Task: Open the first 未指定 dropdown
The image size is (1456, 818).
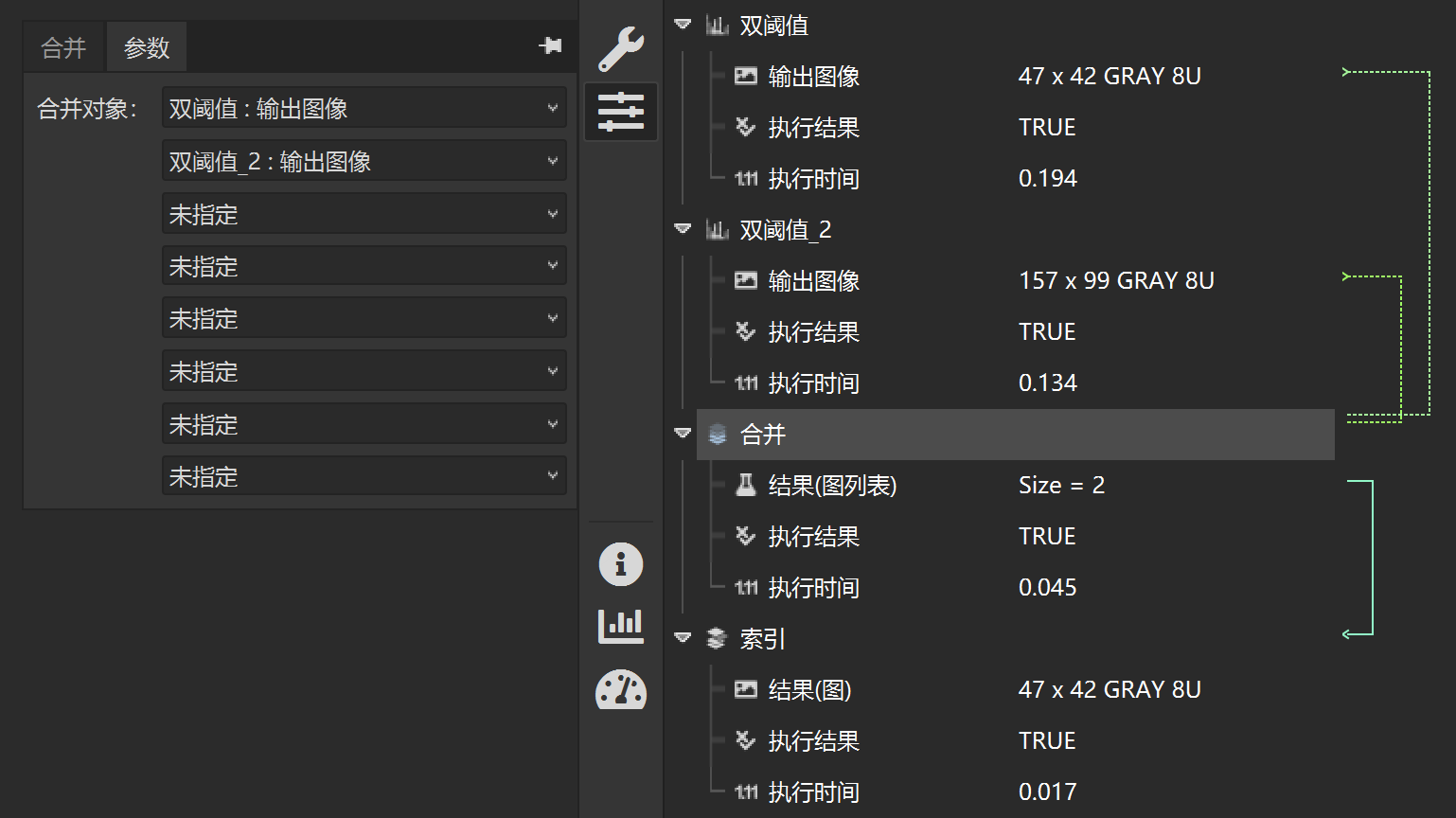Action: pos(364,215)
